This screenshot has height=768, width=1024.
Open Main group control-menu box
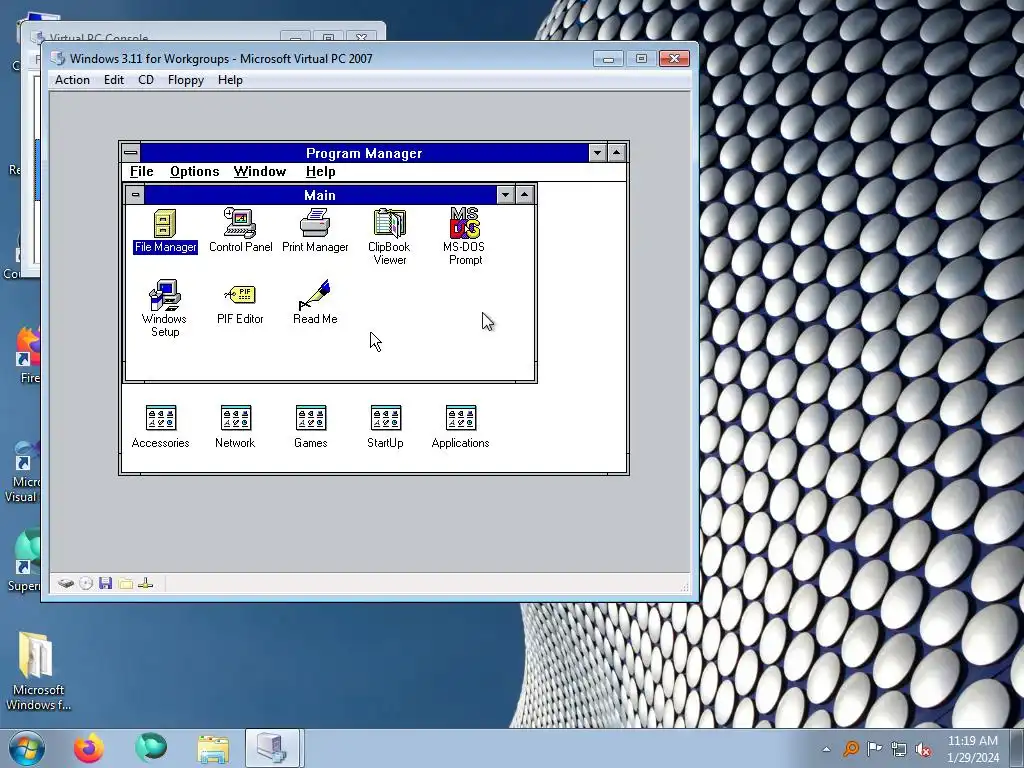(x=135, y=195)
